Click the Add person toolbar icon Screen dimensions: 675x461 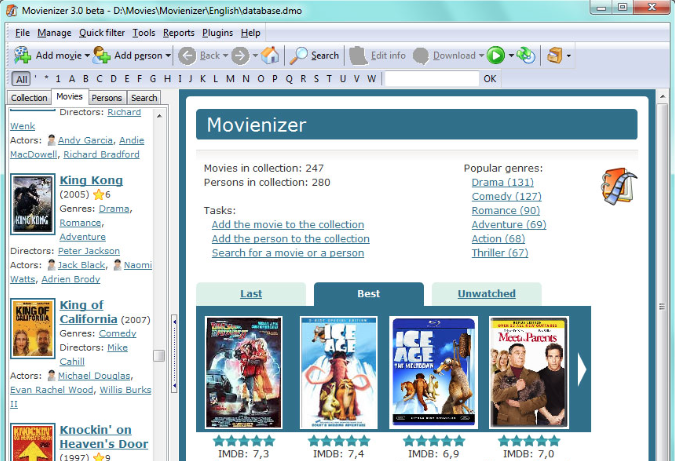tap(102, 56)
